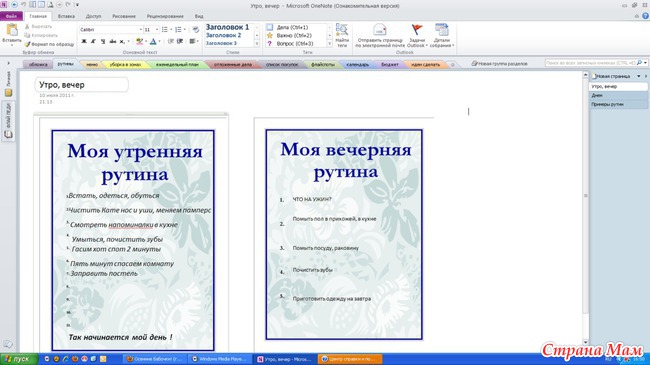This screenshot has height=365, width=650.
Task: Open numbered list style dropdown
Action: pyautogui.click(x=184, y=29)
